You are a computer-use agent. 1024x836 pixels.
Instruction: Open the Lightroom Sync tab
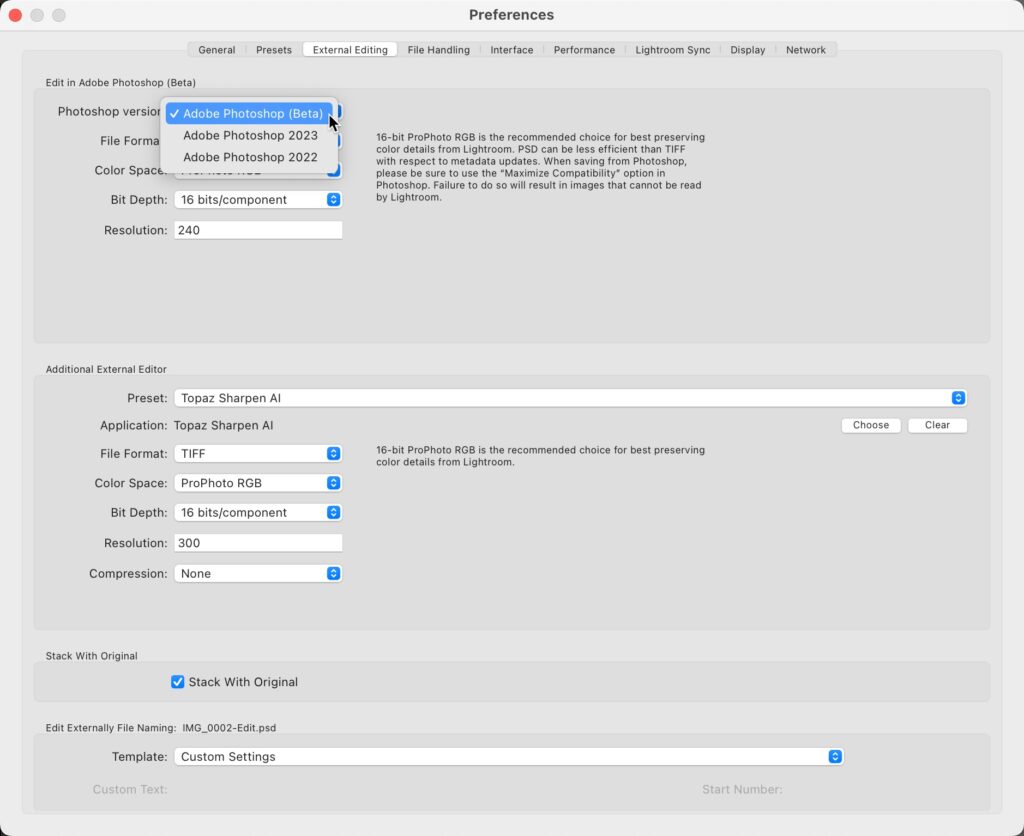click(673, 50)
